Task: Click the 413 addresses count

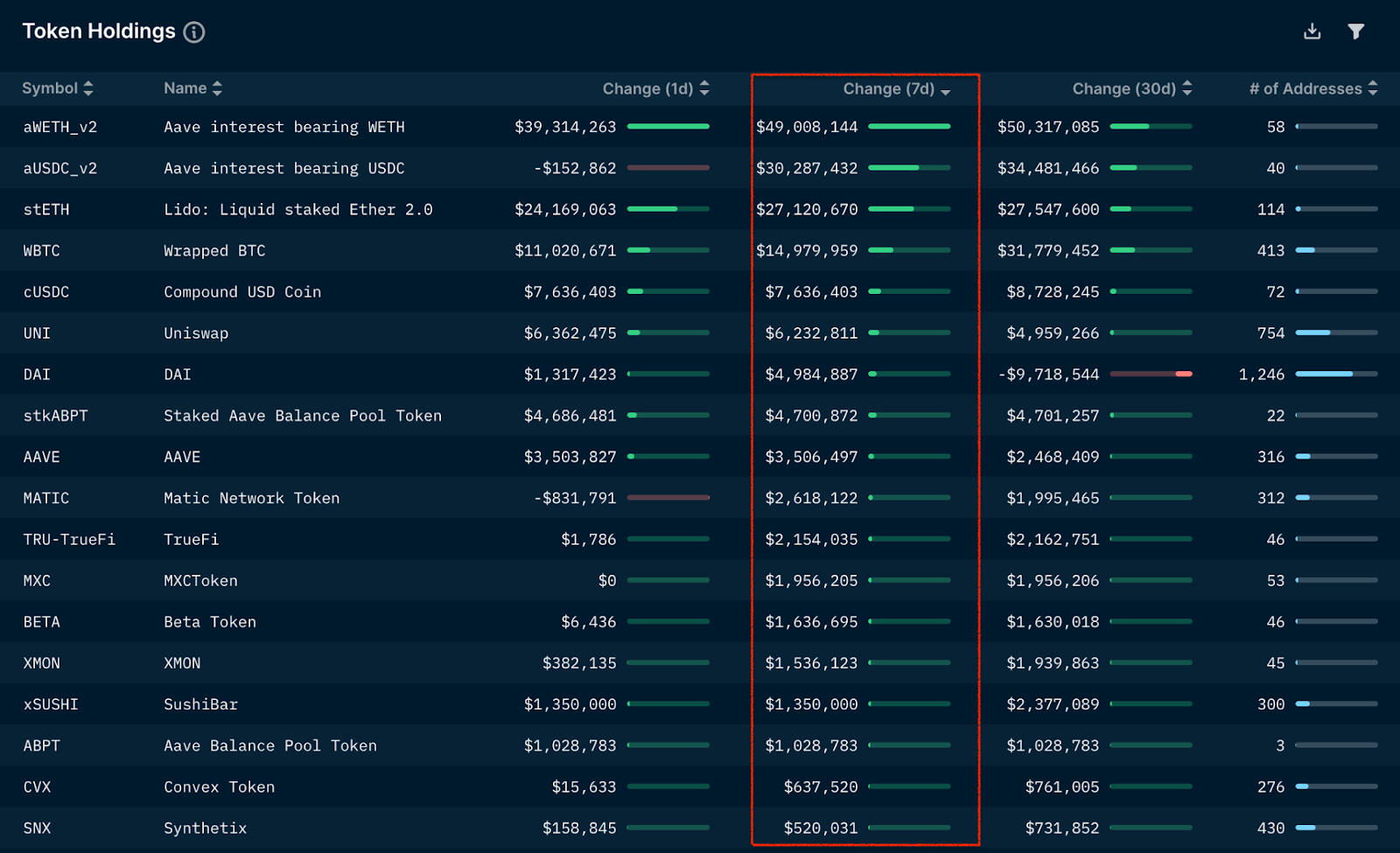Action: [x=1270, y=250]
